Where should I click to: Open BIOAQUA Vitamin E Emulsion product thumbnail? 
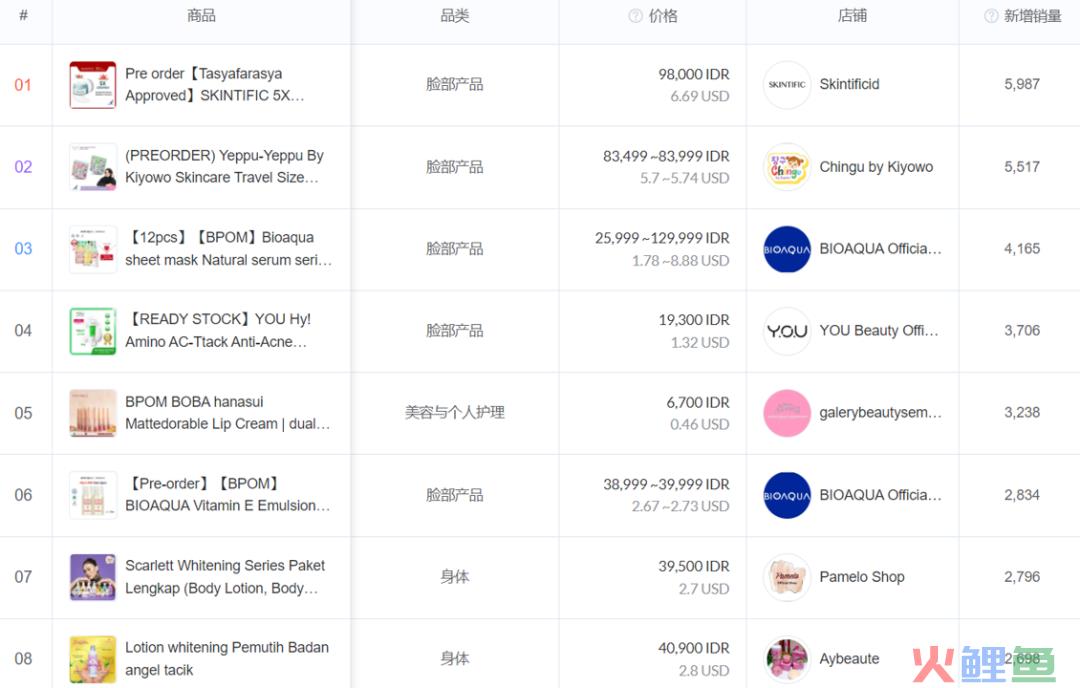pyautogui.click(x=93, y=495)
